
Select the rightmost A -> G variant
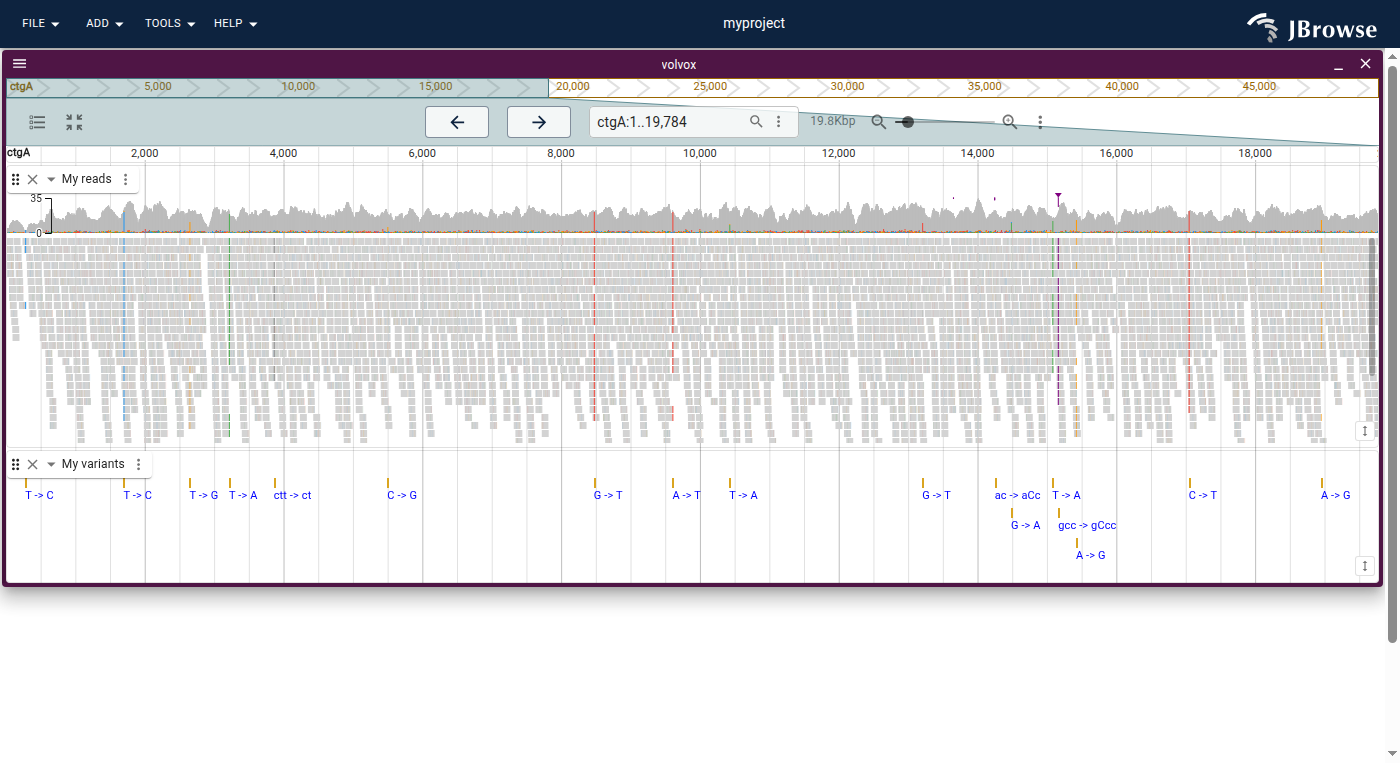tap(1336, 495)
